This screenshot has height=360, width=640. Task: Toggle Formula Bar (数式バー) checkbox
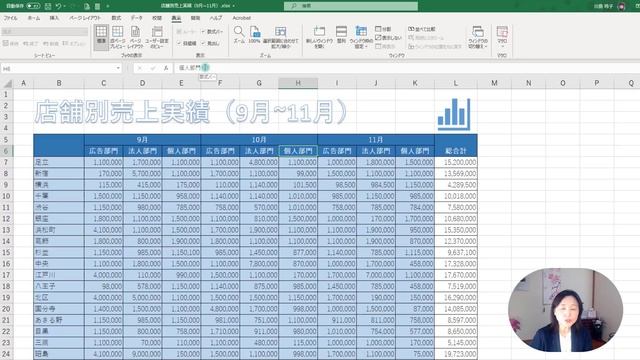[x=212, y=31]
